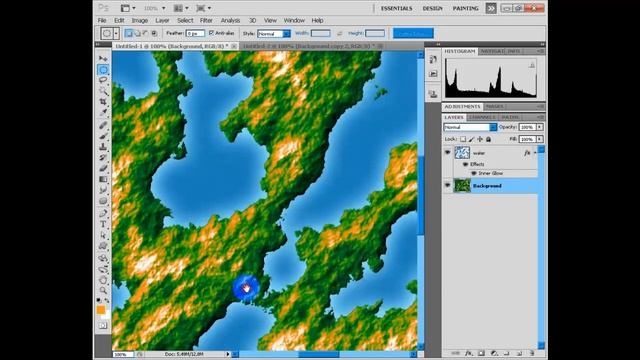Switch to second Untitled document tab

pyautogui.click(x=308, y=46)
